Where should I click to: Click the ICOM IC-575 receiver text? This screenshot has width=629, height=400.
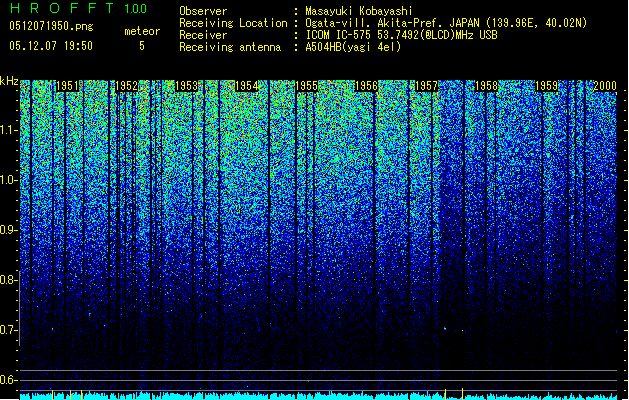(x=401, y=35)
